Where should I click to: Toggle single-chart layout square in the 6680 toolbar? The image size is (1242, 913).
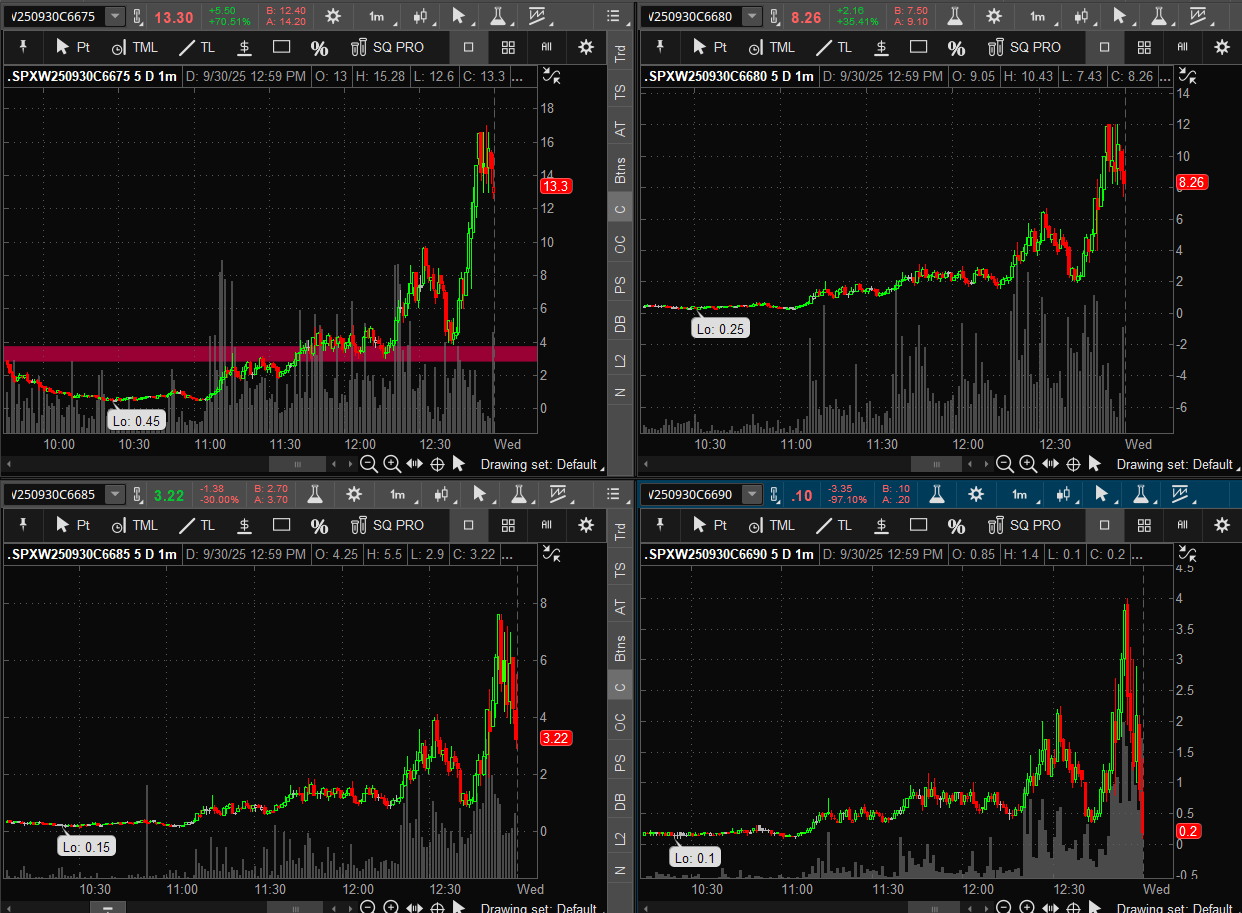click(x=1104, y=47)
